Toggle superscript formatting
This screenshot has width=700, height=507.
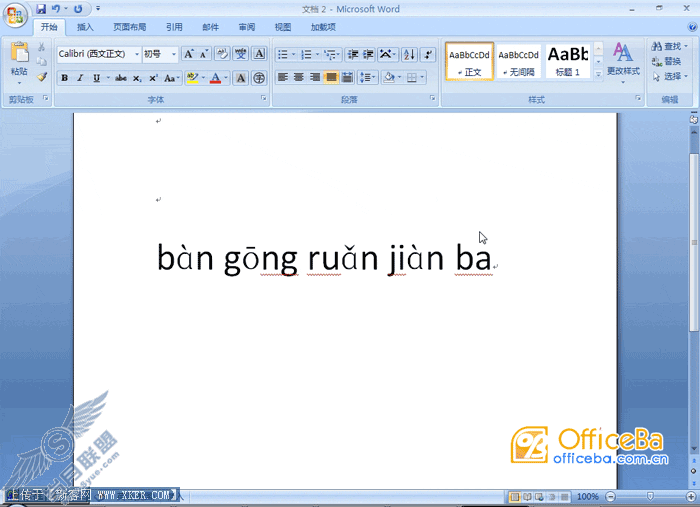153,78
